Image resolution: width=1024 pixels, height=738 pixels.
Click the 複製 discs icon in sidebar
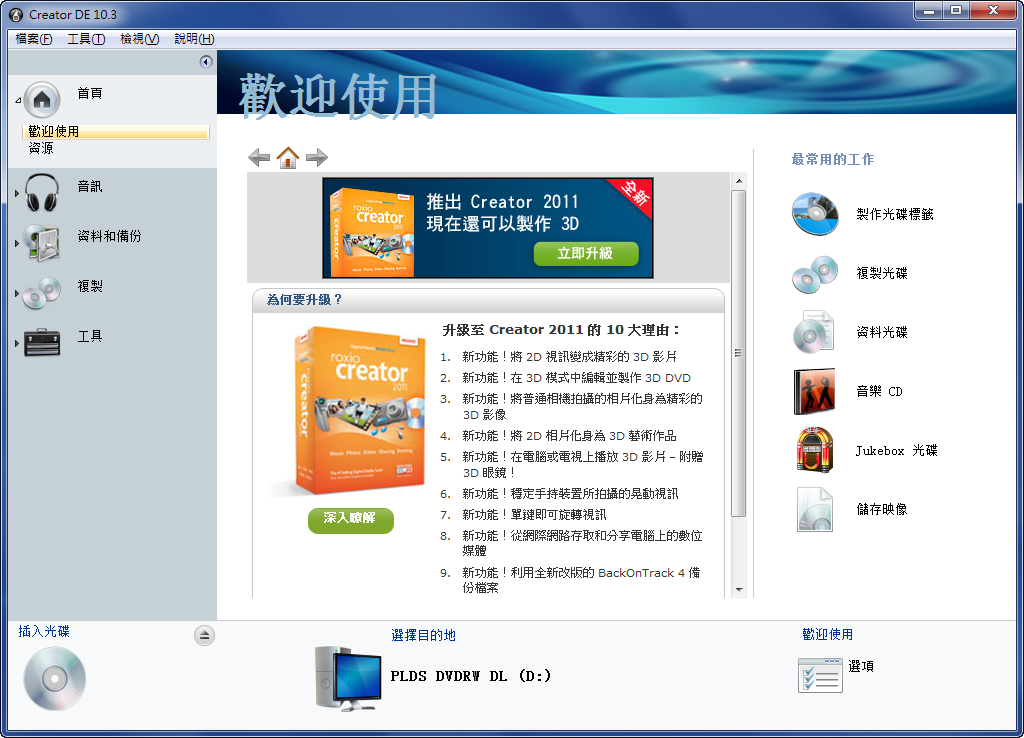pos(42,293)
